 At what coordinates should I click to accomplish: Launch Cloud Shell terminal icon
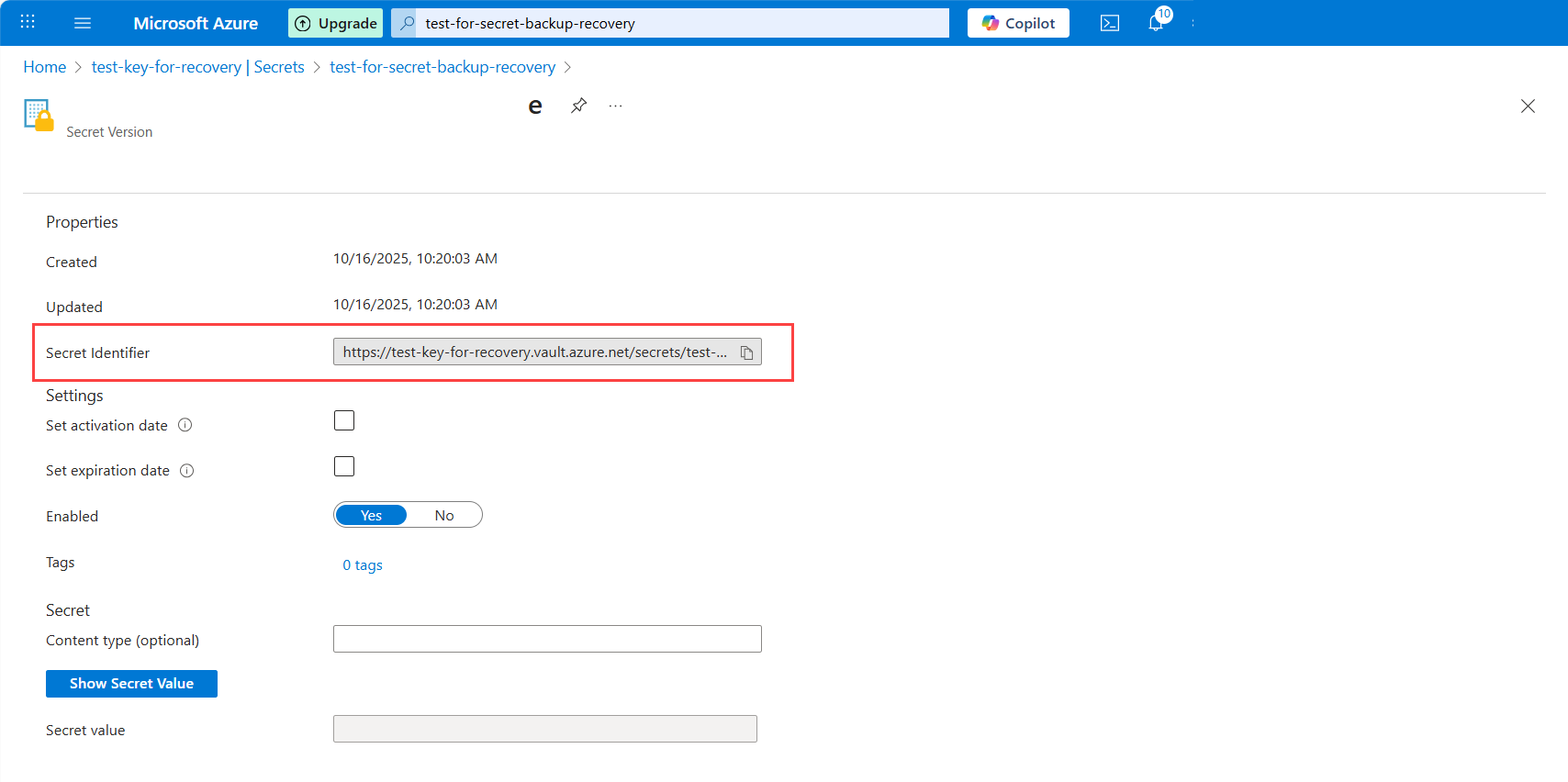coord(1110,23)
